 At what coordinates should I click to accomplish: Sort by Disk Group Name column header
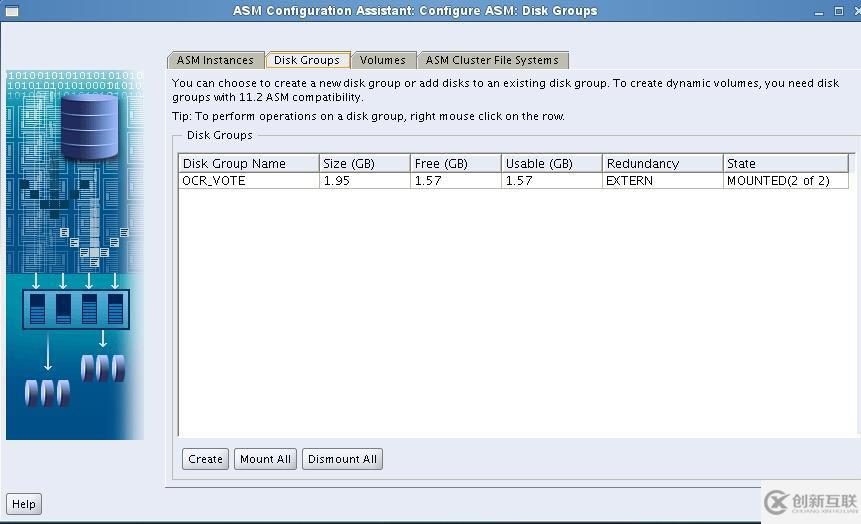click(249, 164)
